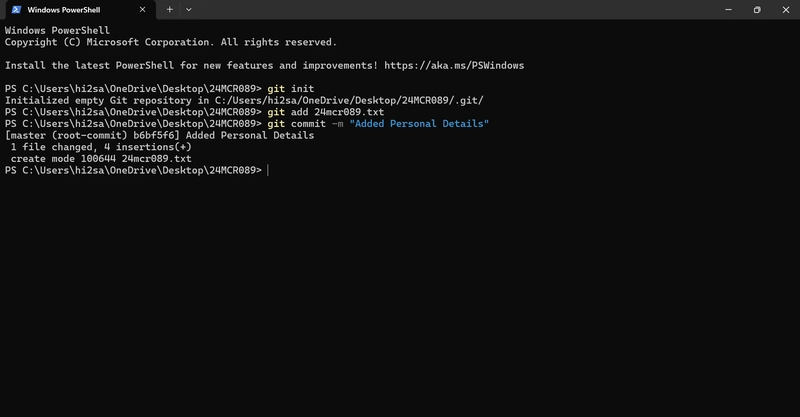Click the active prompt cursor line
This screenshot has height=417, width=800.
137,170
